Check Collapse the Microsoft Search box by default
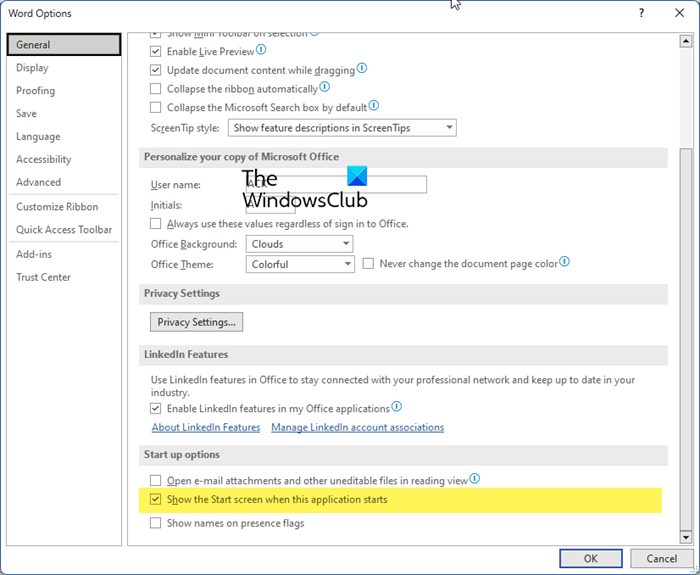 coord(155,108)
